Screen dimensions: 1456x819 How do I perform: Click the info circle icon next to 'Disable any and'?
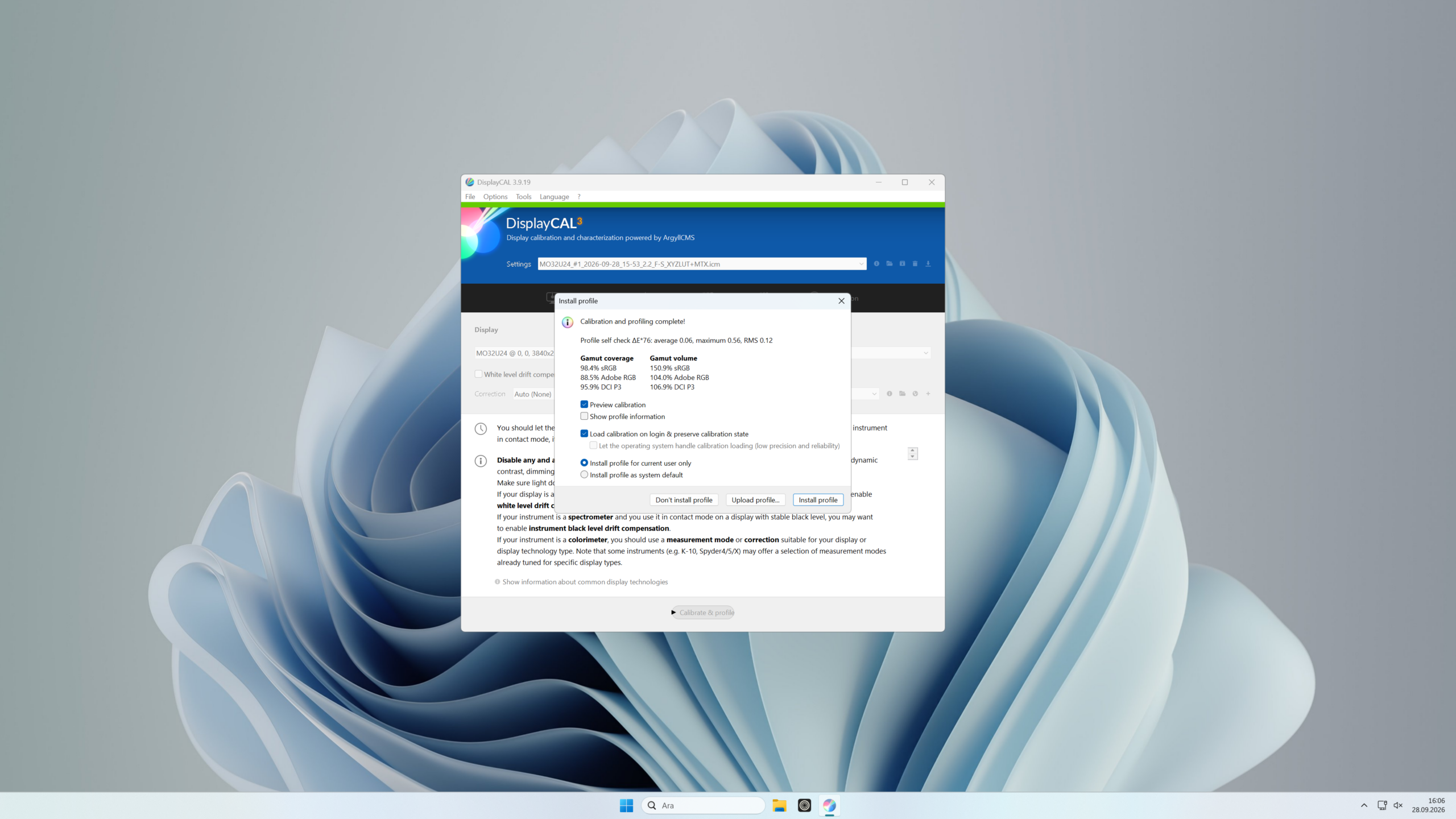tap(481, 461)
